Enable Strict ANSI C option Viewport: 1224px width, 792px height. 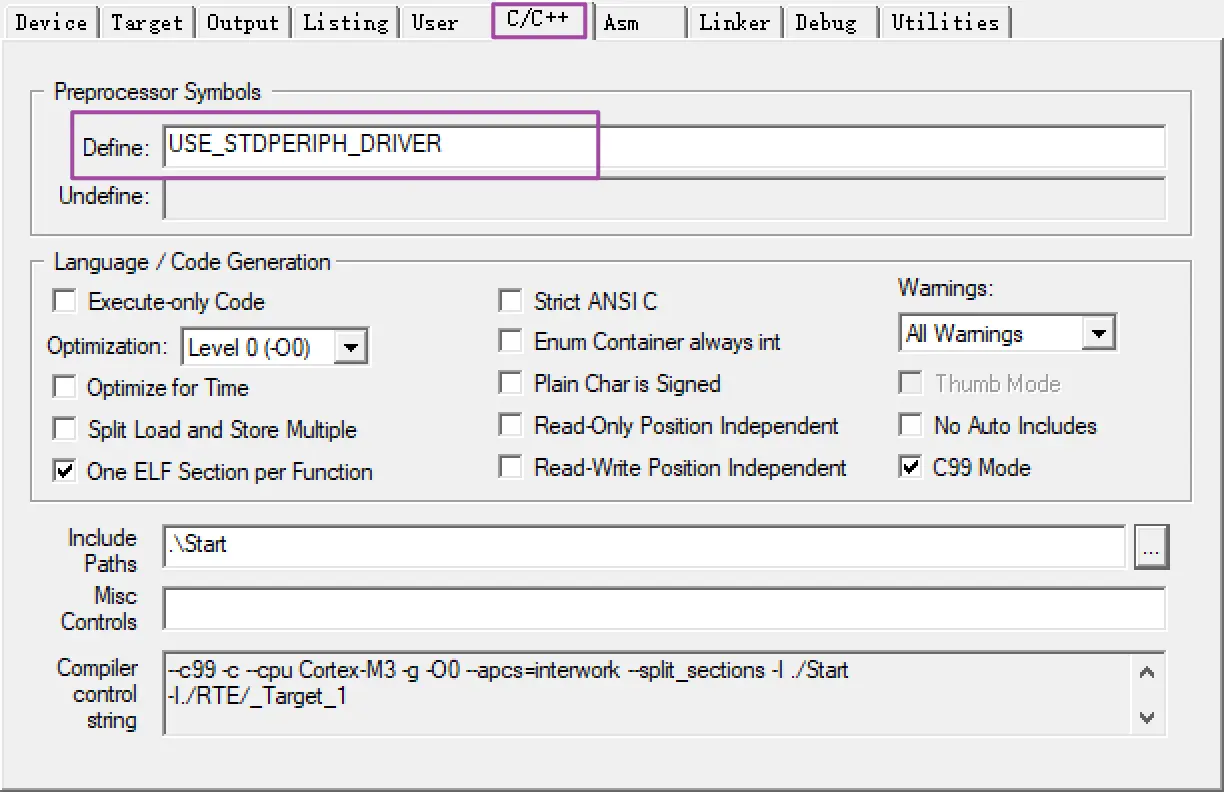tap(511, 301)
